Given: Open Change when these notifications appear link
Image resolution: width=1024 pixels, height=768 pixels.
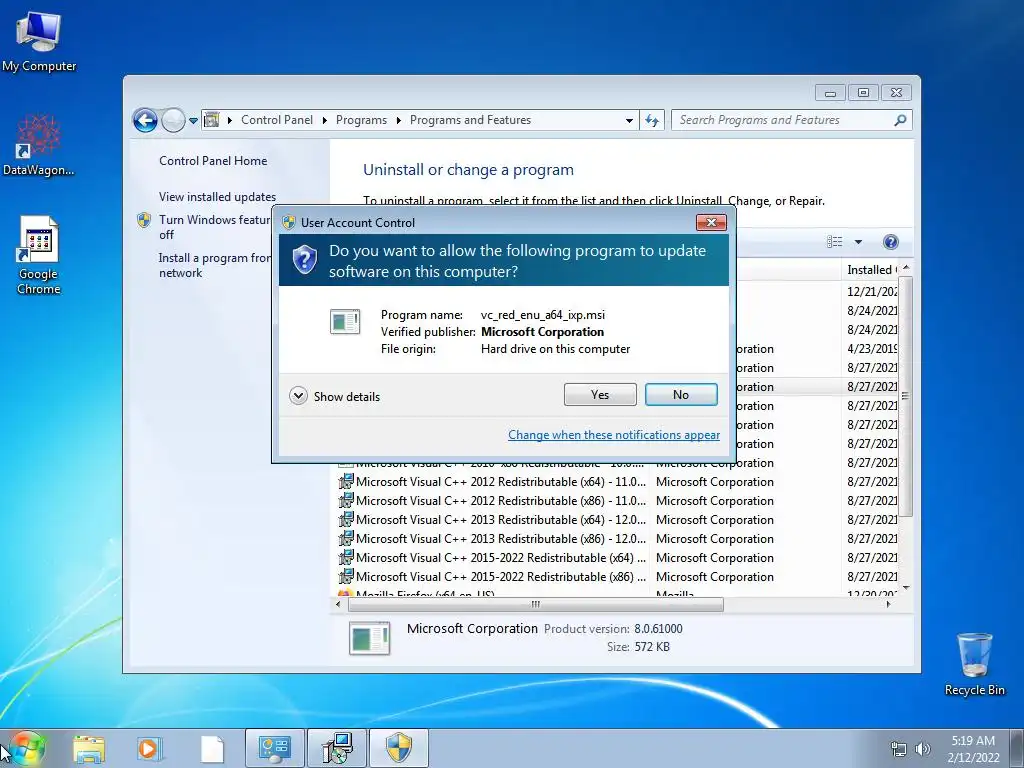Looking at the screenshot, I should pos(614,435).
